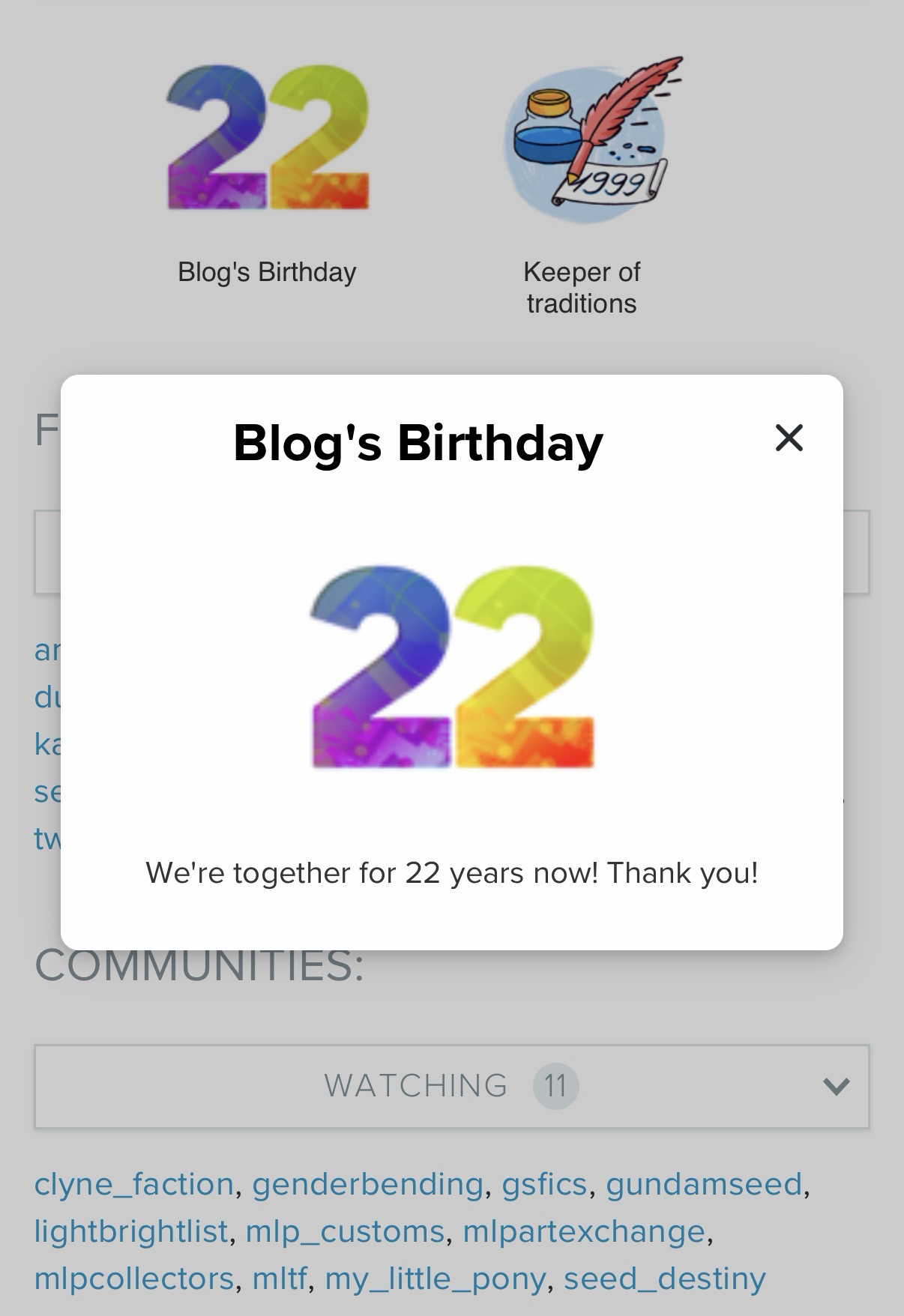Close the Blog's Birthday popup
Viewport: 904px width, 1316px height.
pyautogui.click(x=789, y=438)
